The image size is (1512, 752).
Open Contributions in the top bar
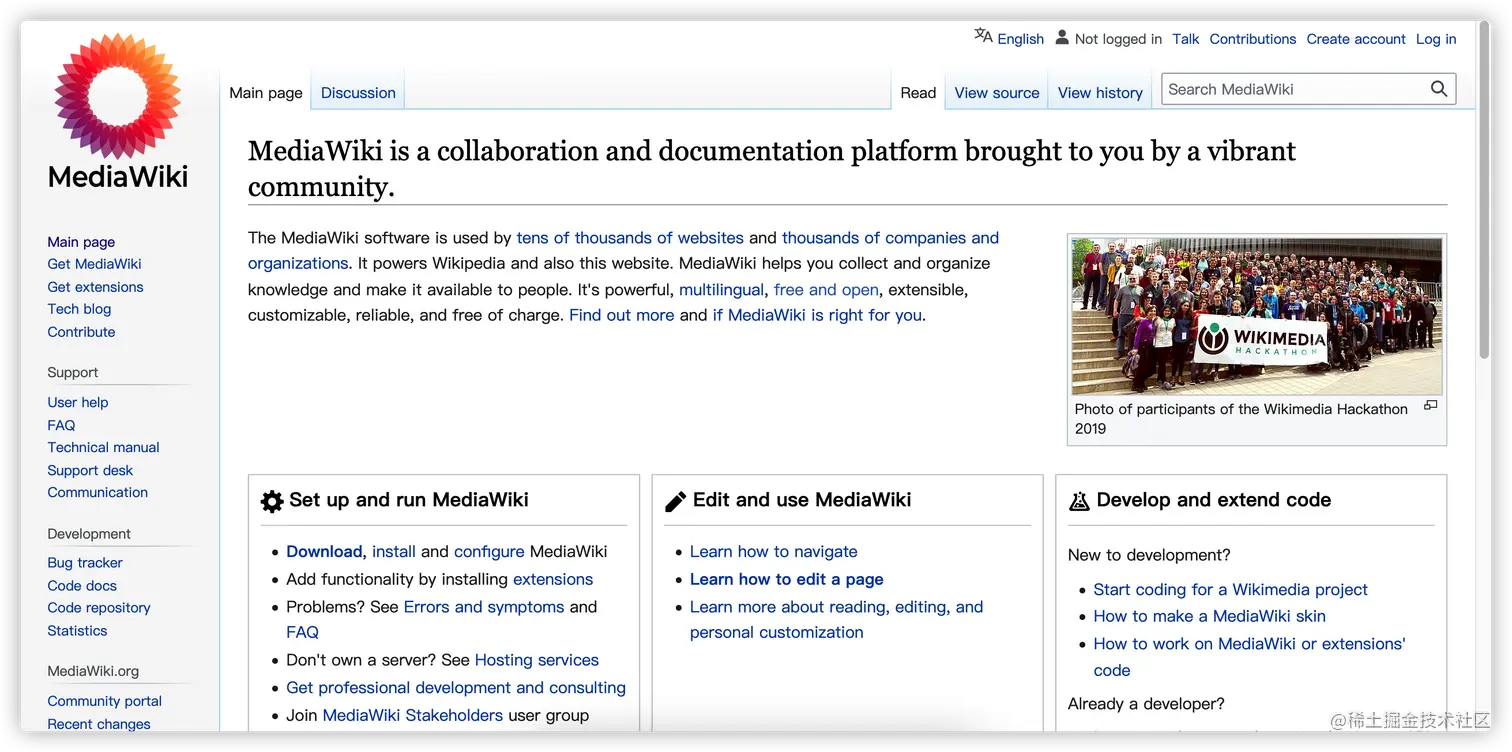pyautogui.click(x=1253, y=39)
